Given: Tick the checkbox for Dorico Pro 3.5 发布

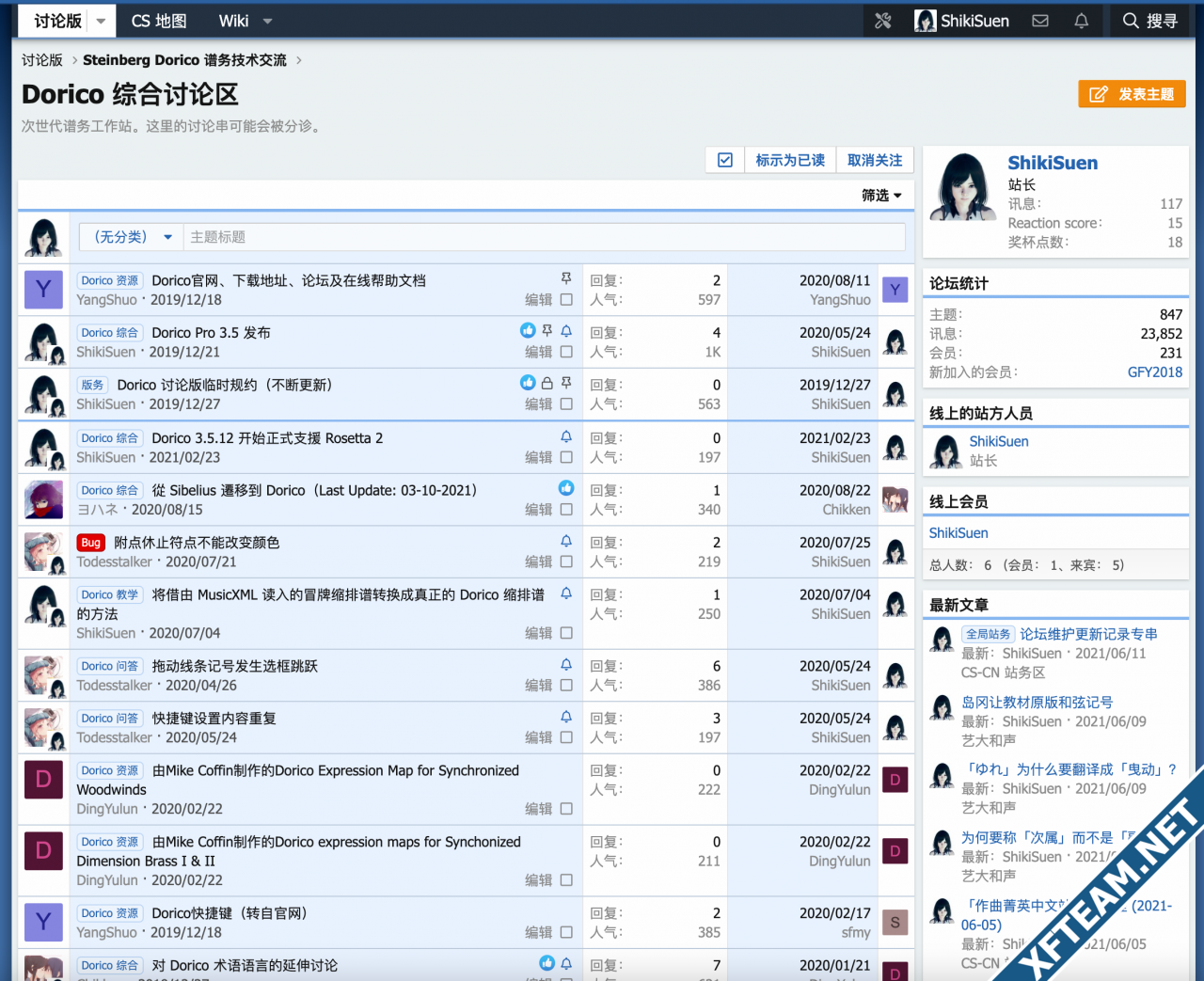Looking at the screenshot, I should [x=566, y=352].
